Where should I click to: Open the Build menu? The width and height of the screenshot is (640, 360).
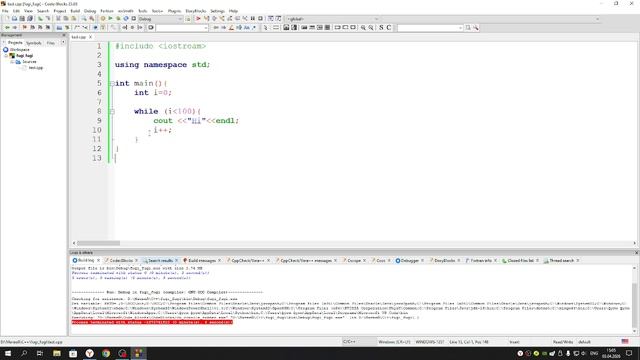point(75,11)
